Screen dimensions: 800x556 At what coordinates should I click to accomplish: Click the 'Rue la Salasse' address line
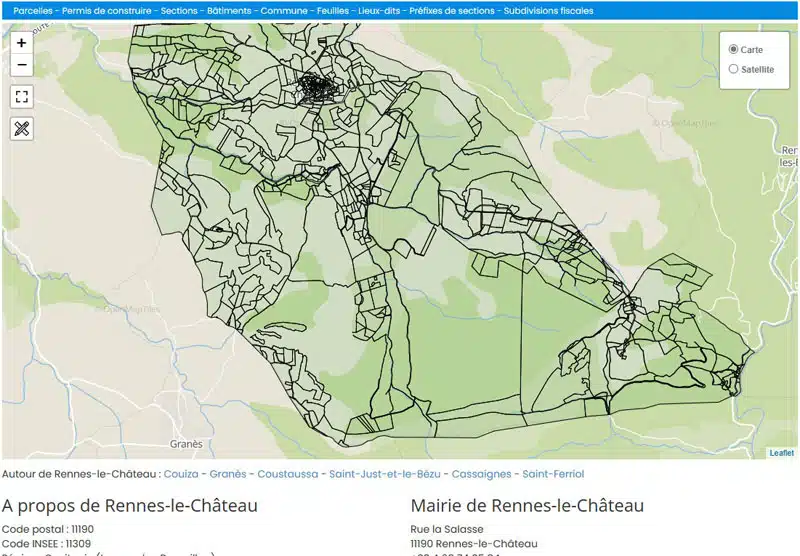(x=447, y=529)
